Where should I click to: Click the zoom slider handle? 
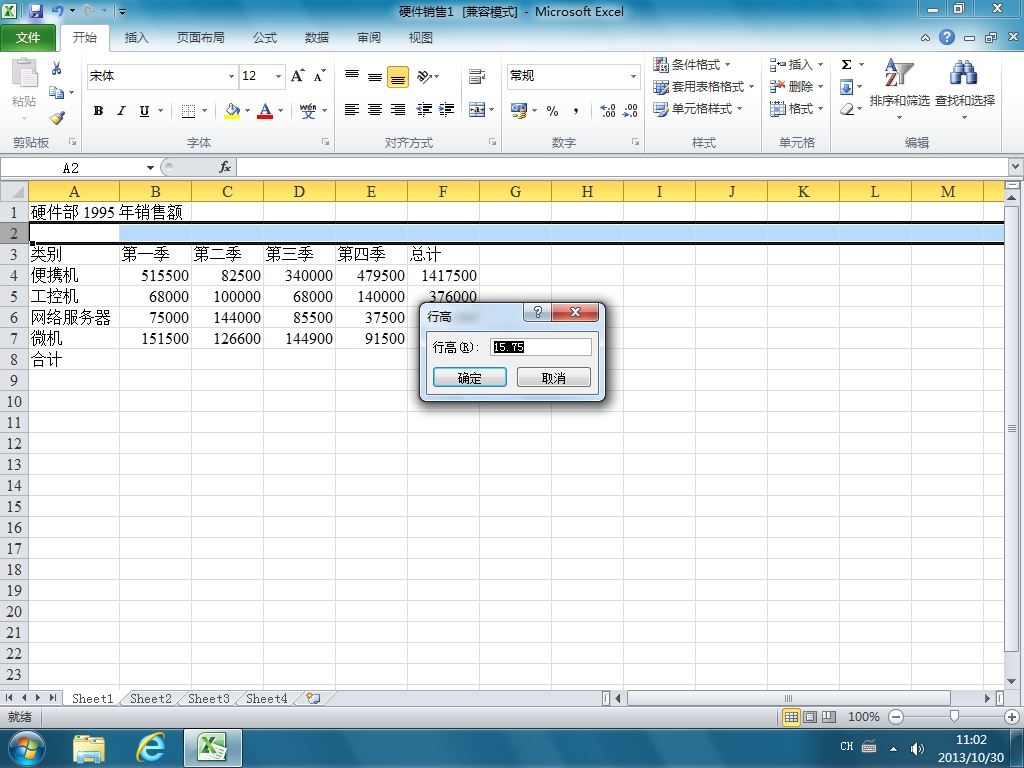click(954, 717)
